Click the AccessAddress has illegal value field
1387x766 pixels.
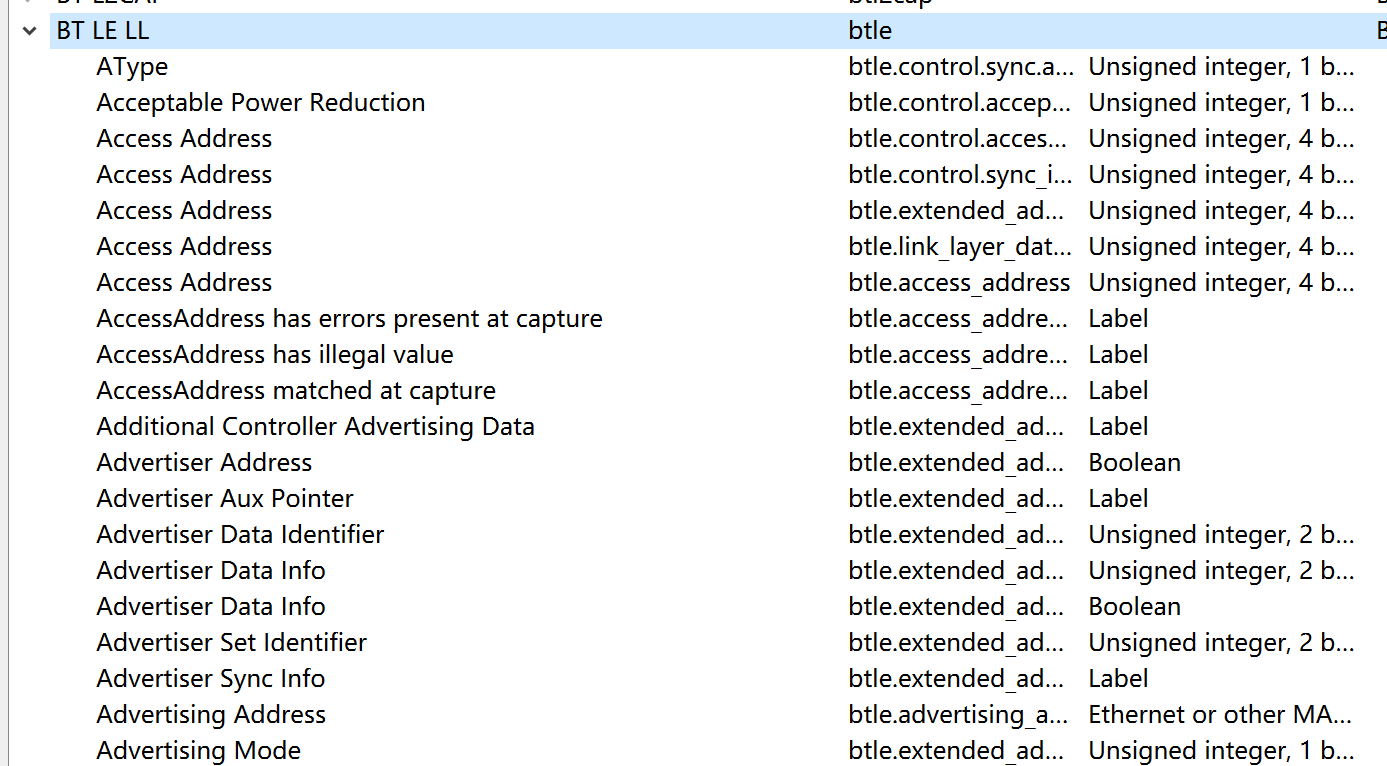[x=274, y=354]
